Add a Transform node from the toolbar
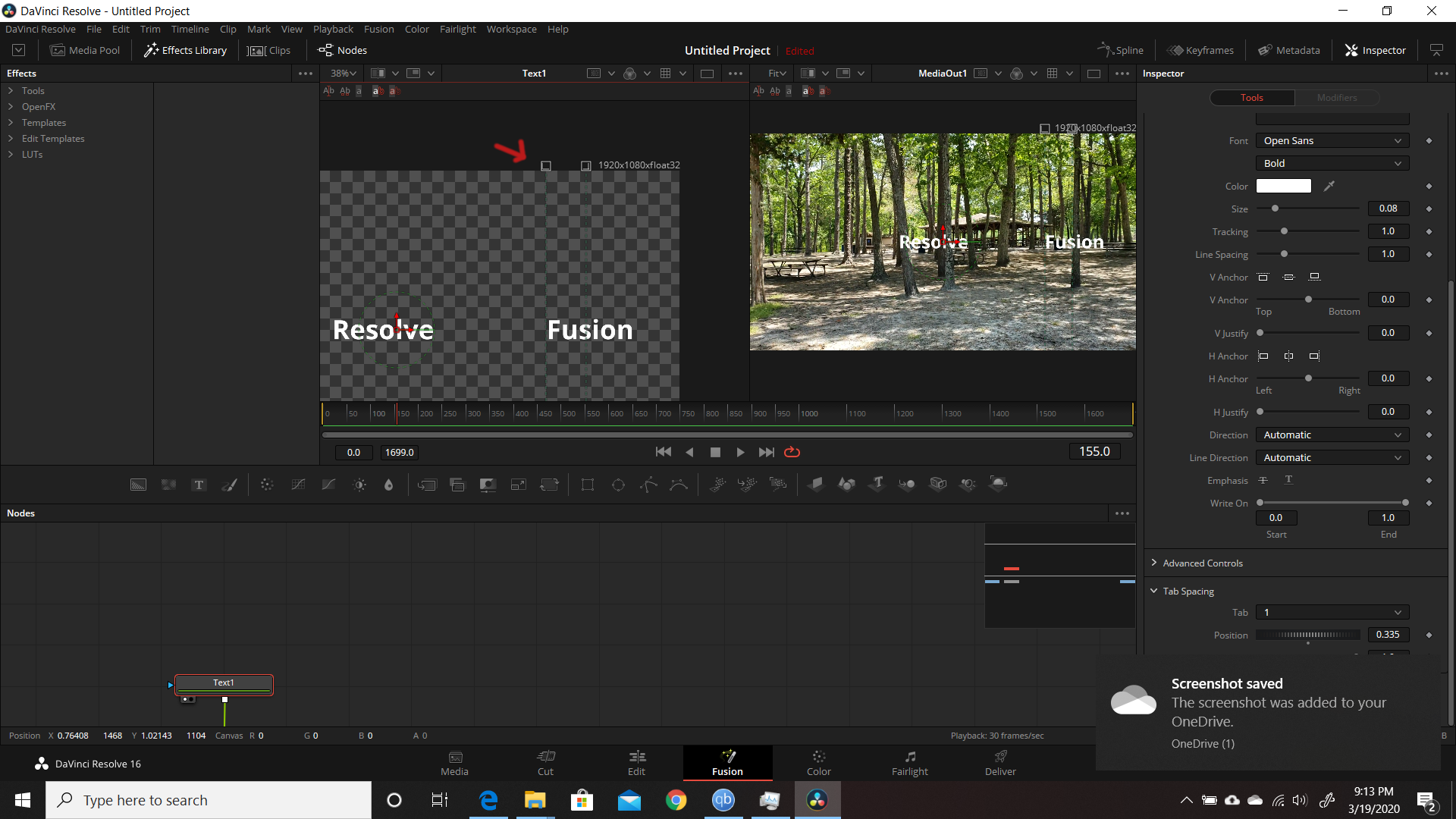This screenshot has height=819, width=1456. (x=549, y=485)
